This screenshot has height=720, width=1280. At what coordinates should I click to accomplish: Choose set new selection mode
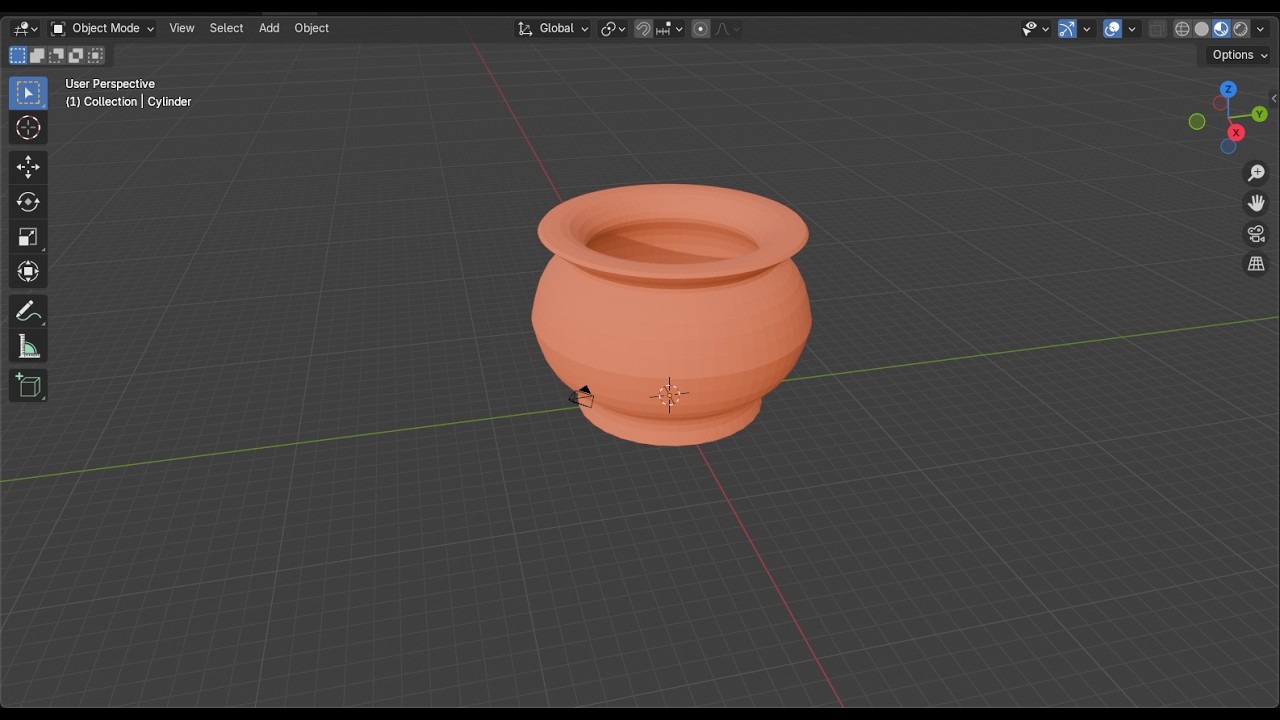pyautogui.click(x=18, y=56)
